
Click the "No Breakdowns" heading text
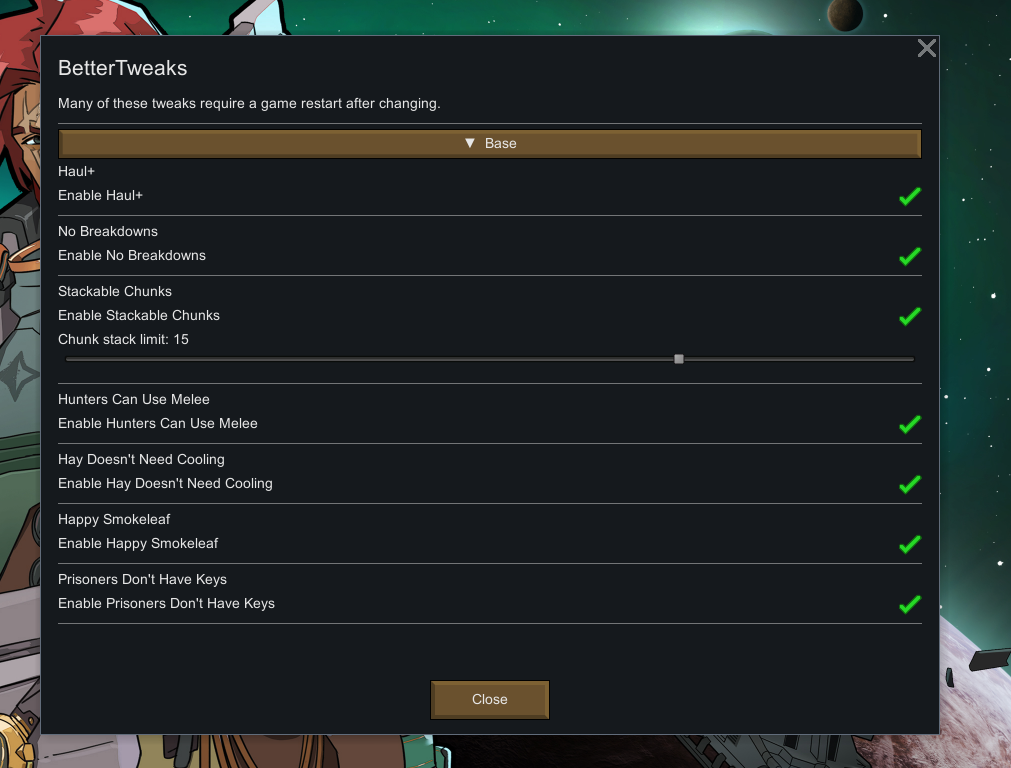click(108, 231)
